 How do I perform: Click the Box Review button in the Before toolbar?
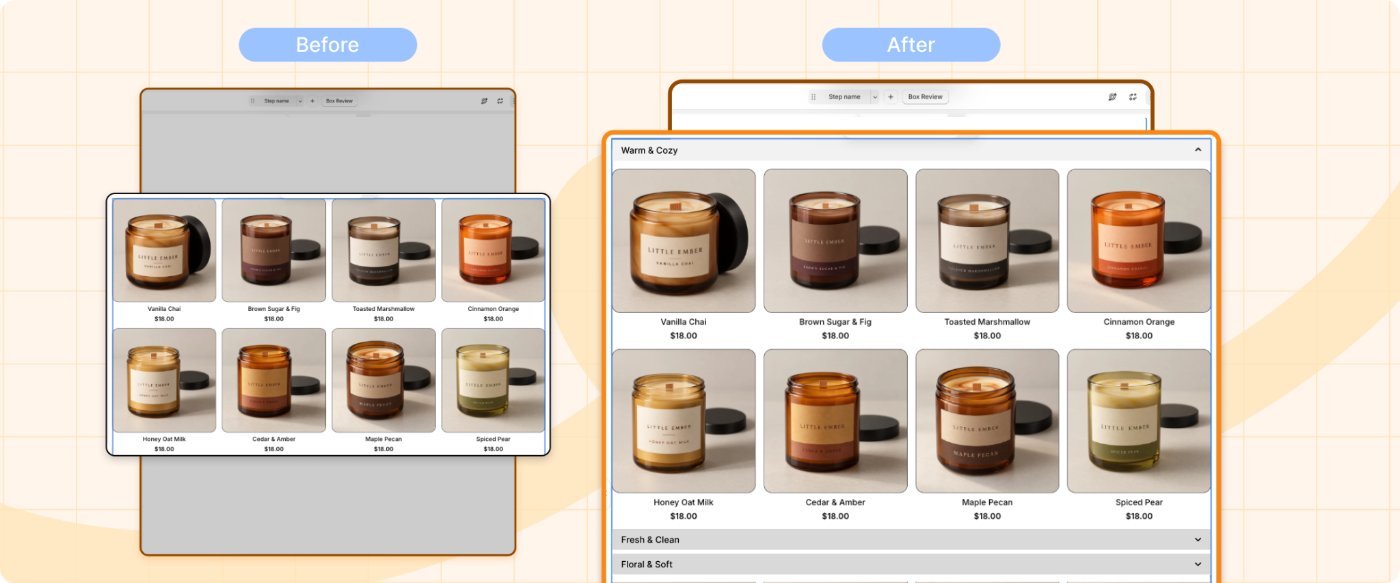[339, 101]
